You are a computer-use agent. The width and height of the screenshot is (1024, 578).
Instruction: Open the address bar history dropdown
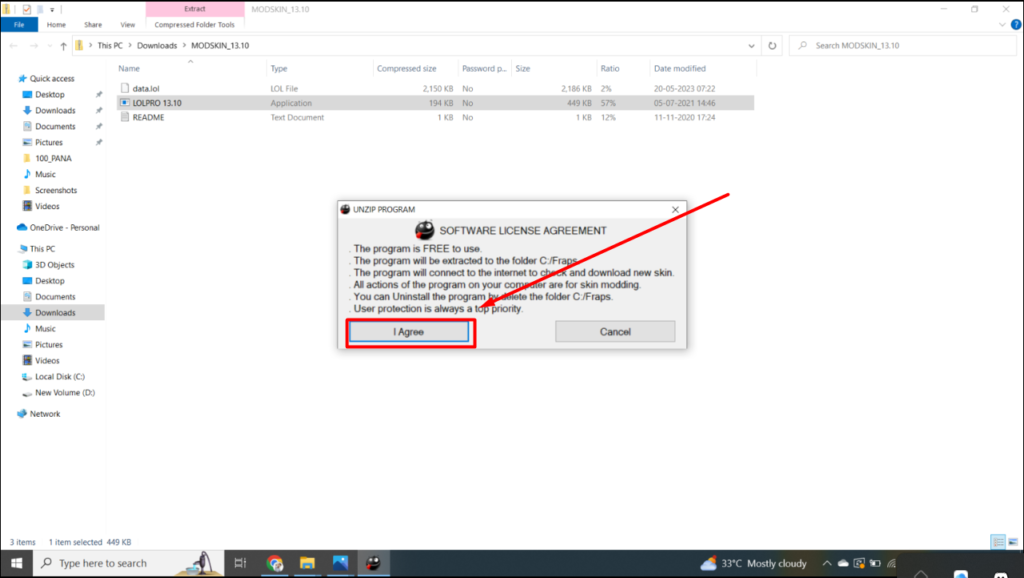[x=750, y=45]
